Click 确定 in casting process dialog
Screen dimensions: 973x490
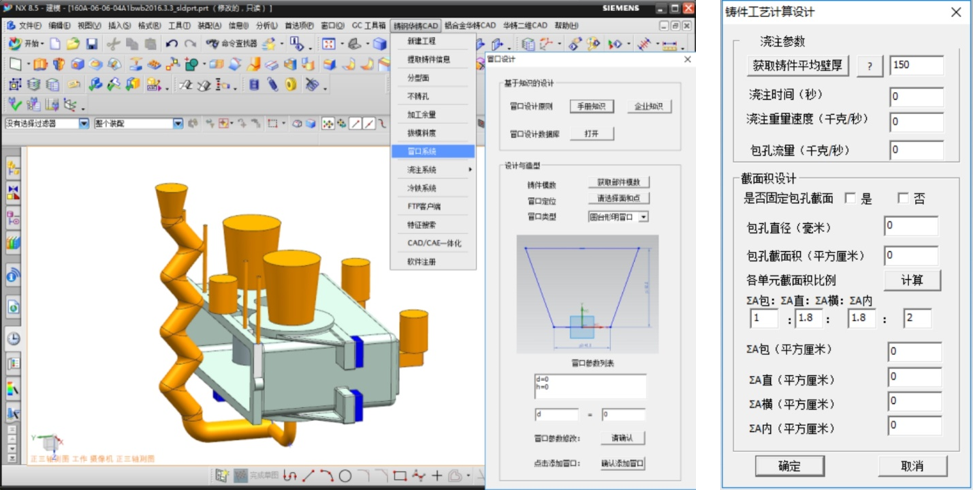789,466
